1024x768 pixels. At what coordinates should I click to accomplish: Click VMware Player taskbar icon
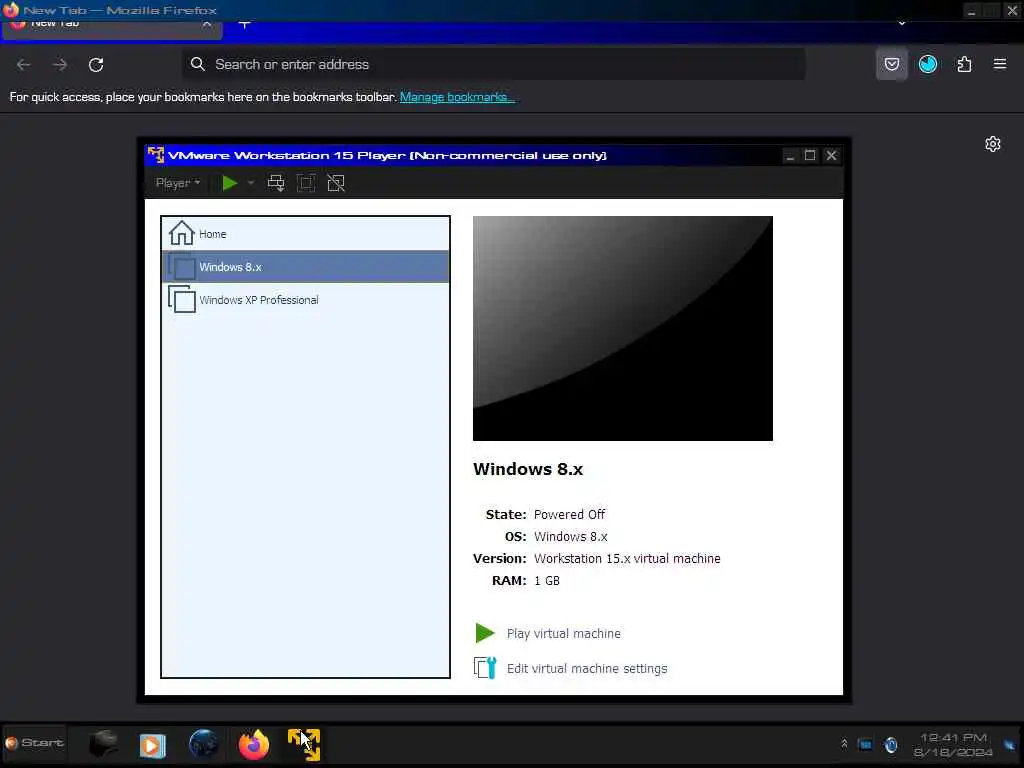[x=304, y=744]
